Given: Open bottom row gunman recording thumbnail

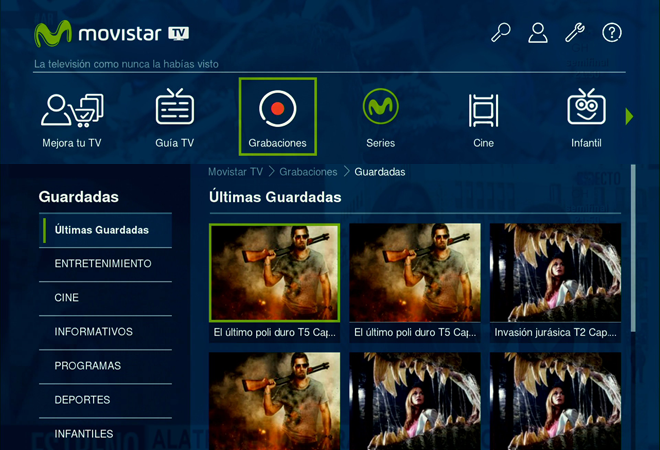Looking at the screenshot, I should pyautogui.click(x=274, y=401).
